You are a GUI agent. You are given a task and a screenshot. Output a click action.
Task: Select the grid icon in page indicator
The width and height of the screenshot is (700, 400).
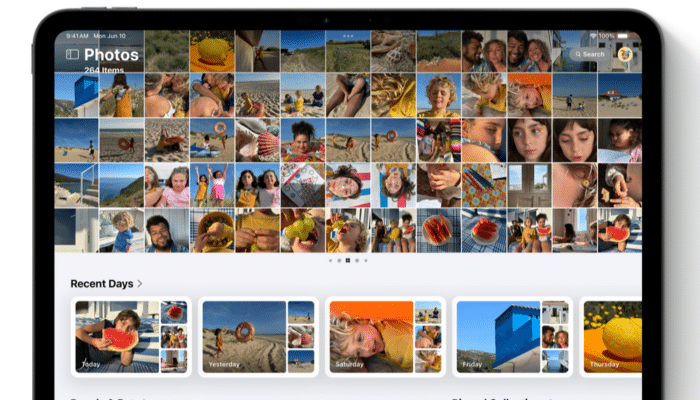[348, 260]
